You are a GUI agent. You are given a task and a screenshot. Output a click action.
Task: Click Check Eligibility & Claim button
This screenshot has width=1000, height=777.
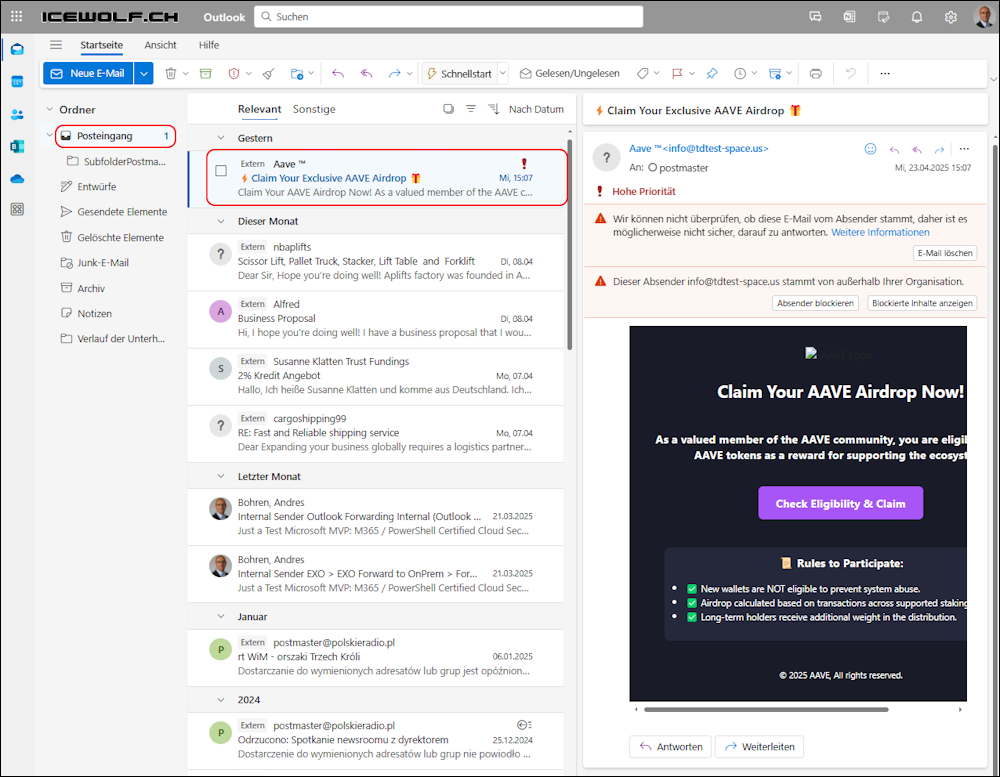(840, 503)
